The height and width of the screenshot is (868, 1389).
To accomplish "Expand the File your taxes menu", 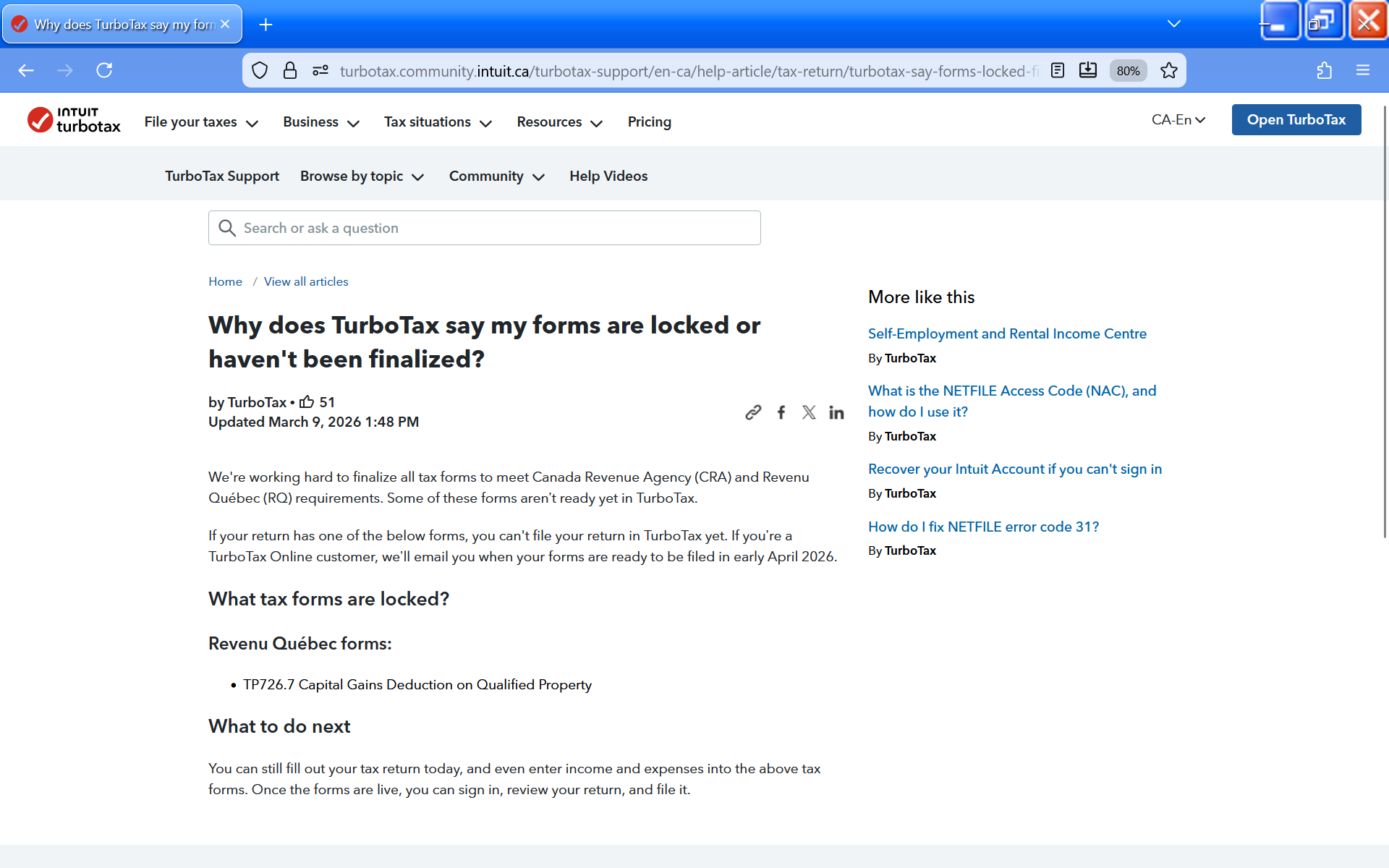I will [x=201, y=122].
